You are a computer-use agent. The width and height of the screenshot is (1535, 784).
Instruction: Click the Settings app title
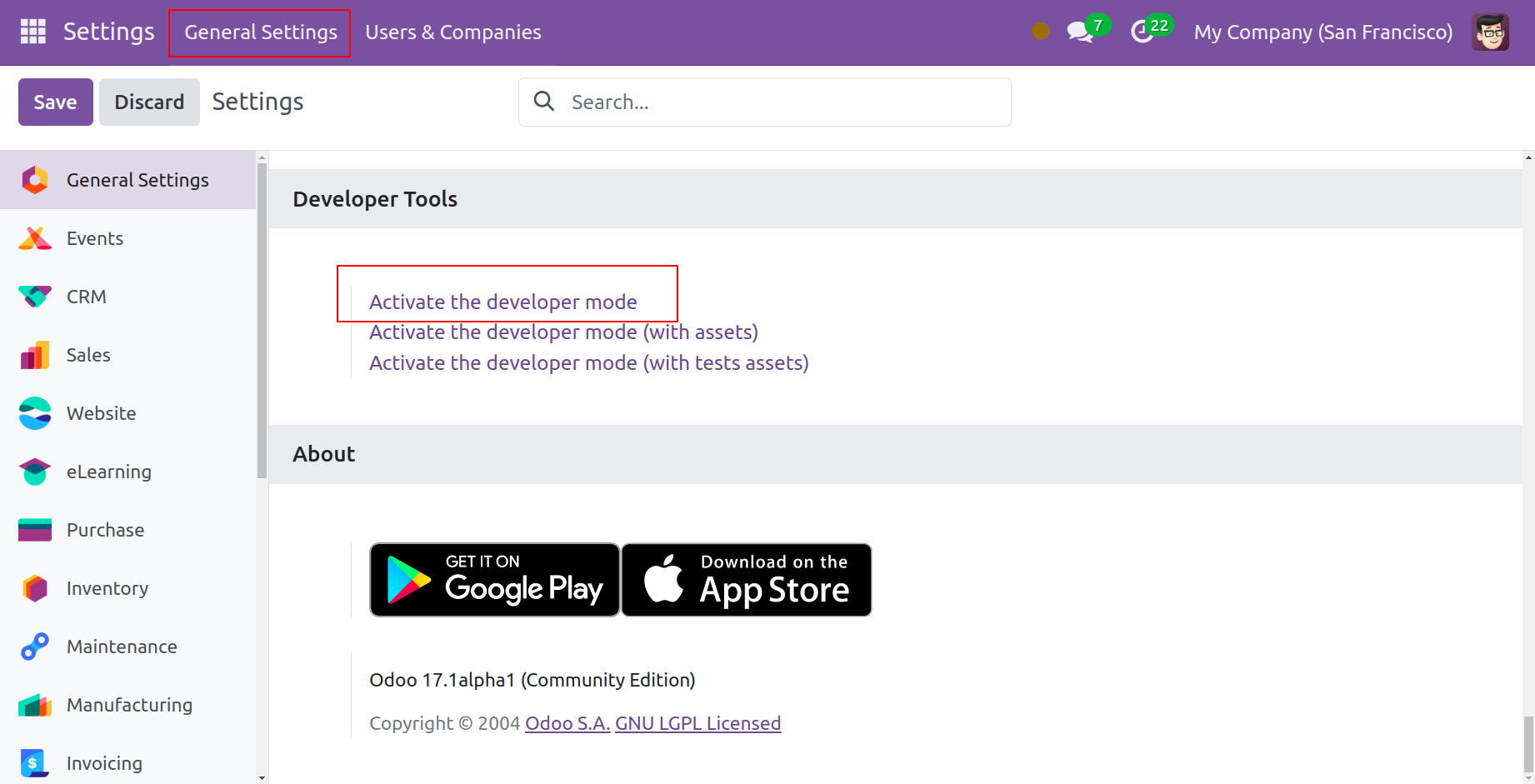(x=109, y=32)
